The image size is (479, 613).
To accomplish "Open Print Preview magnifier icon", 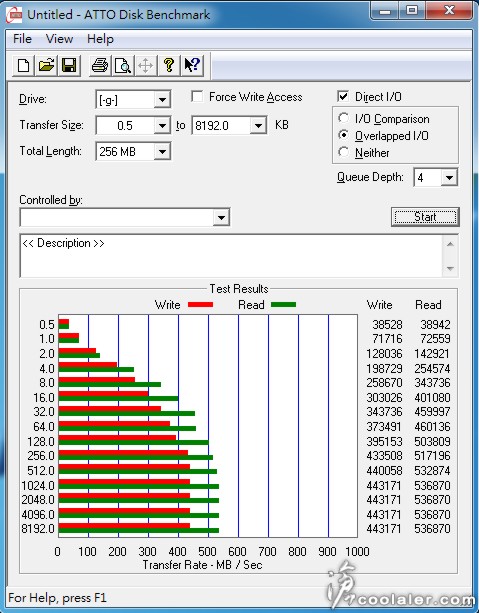I will click(122, 65).
